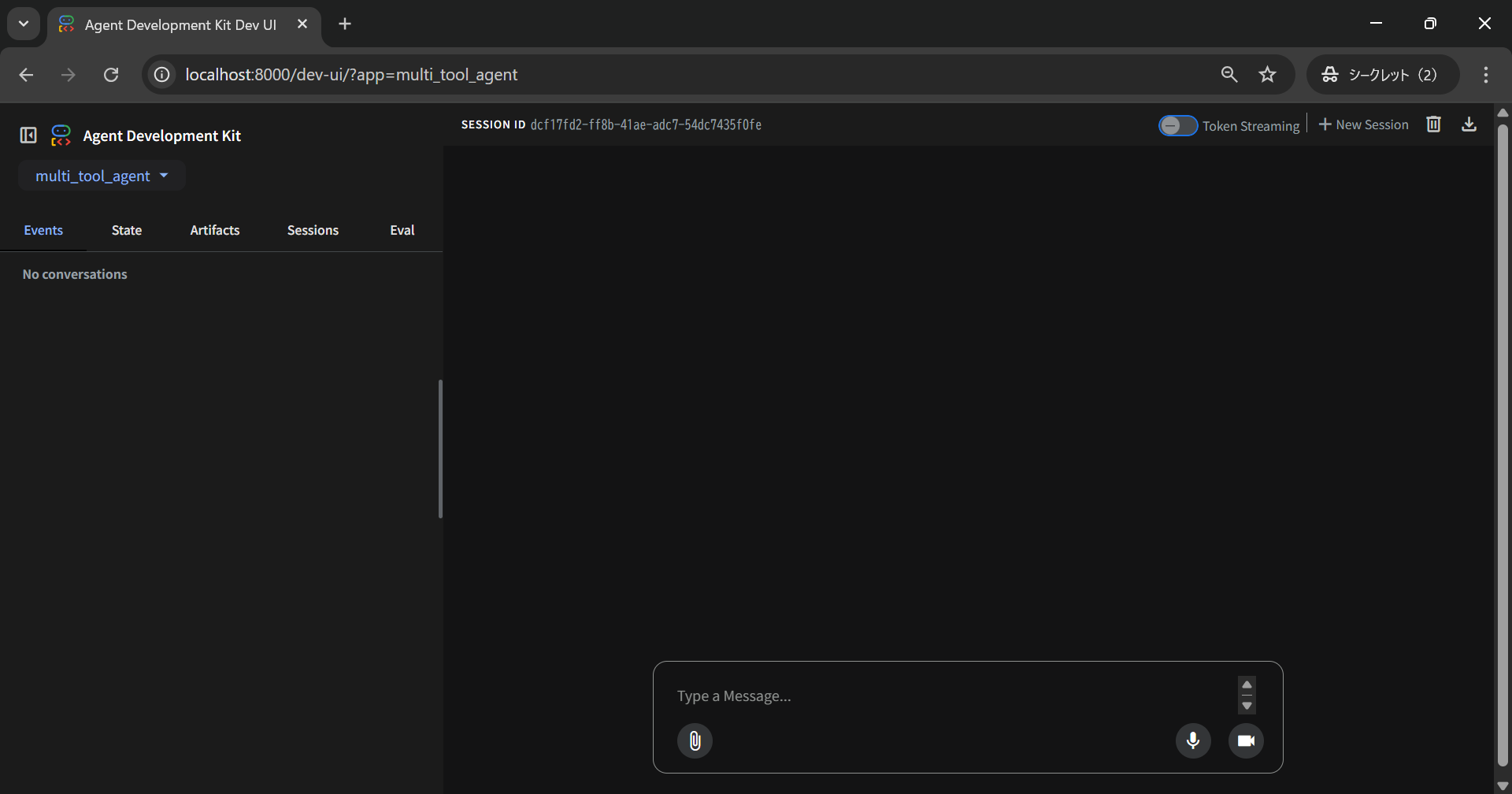Image resolution: width=1512 pixels, height=794 pixels.
Task: Click the Agent Development Kit robot logo
Action: (x=60, y=135)
